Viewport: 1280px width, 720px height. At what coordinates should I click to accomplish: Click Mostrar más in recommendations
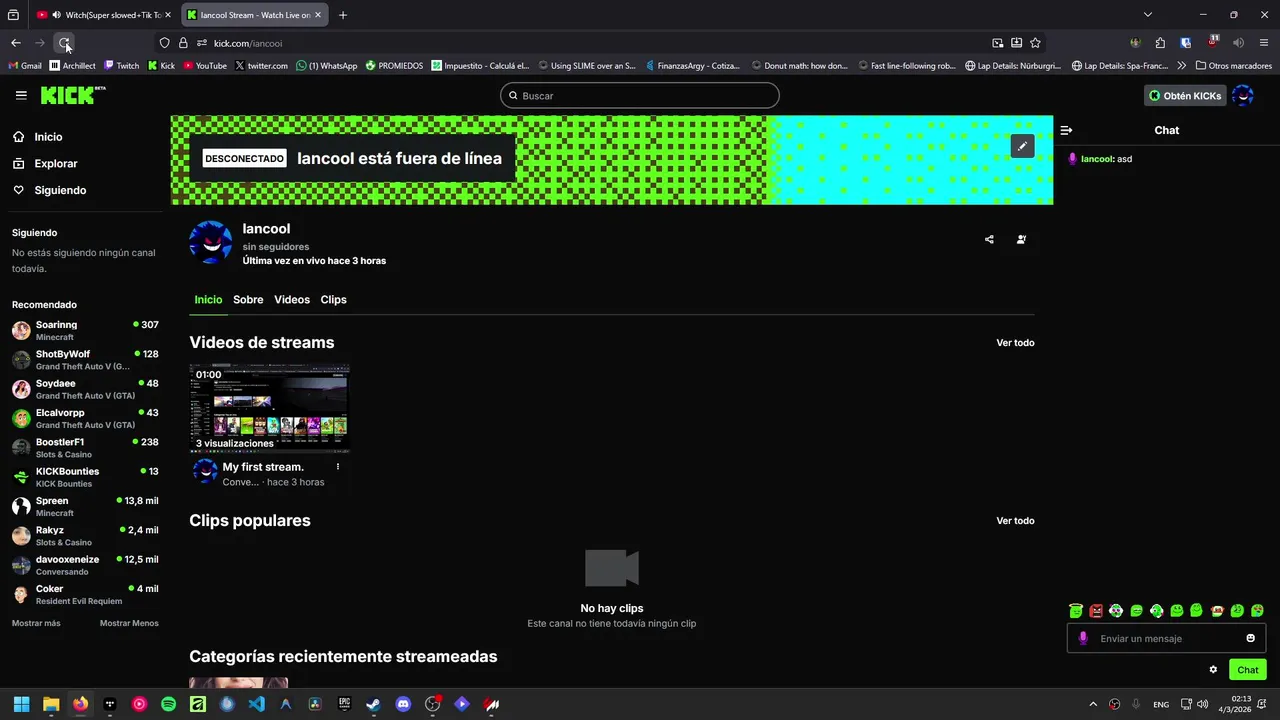[36, 623]
